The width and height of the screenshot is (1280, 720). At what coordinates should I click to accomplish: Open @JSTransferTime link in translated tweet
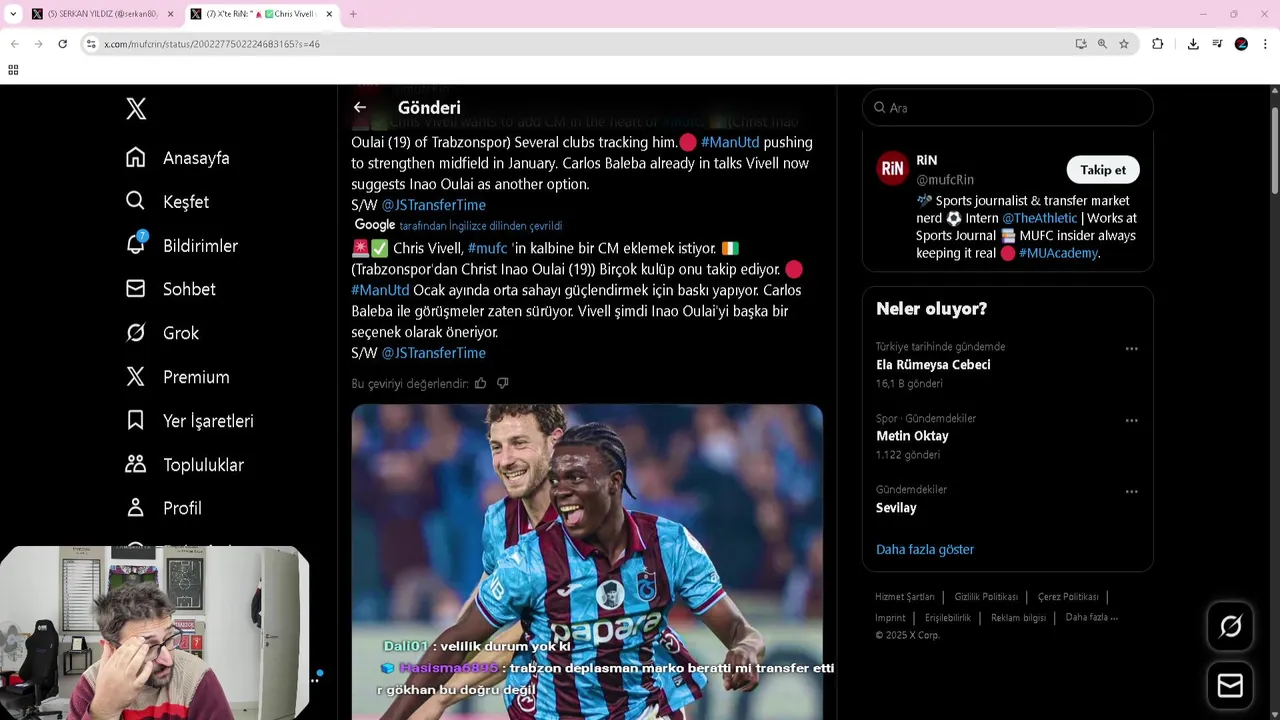click(433, 353)
